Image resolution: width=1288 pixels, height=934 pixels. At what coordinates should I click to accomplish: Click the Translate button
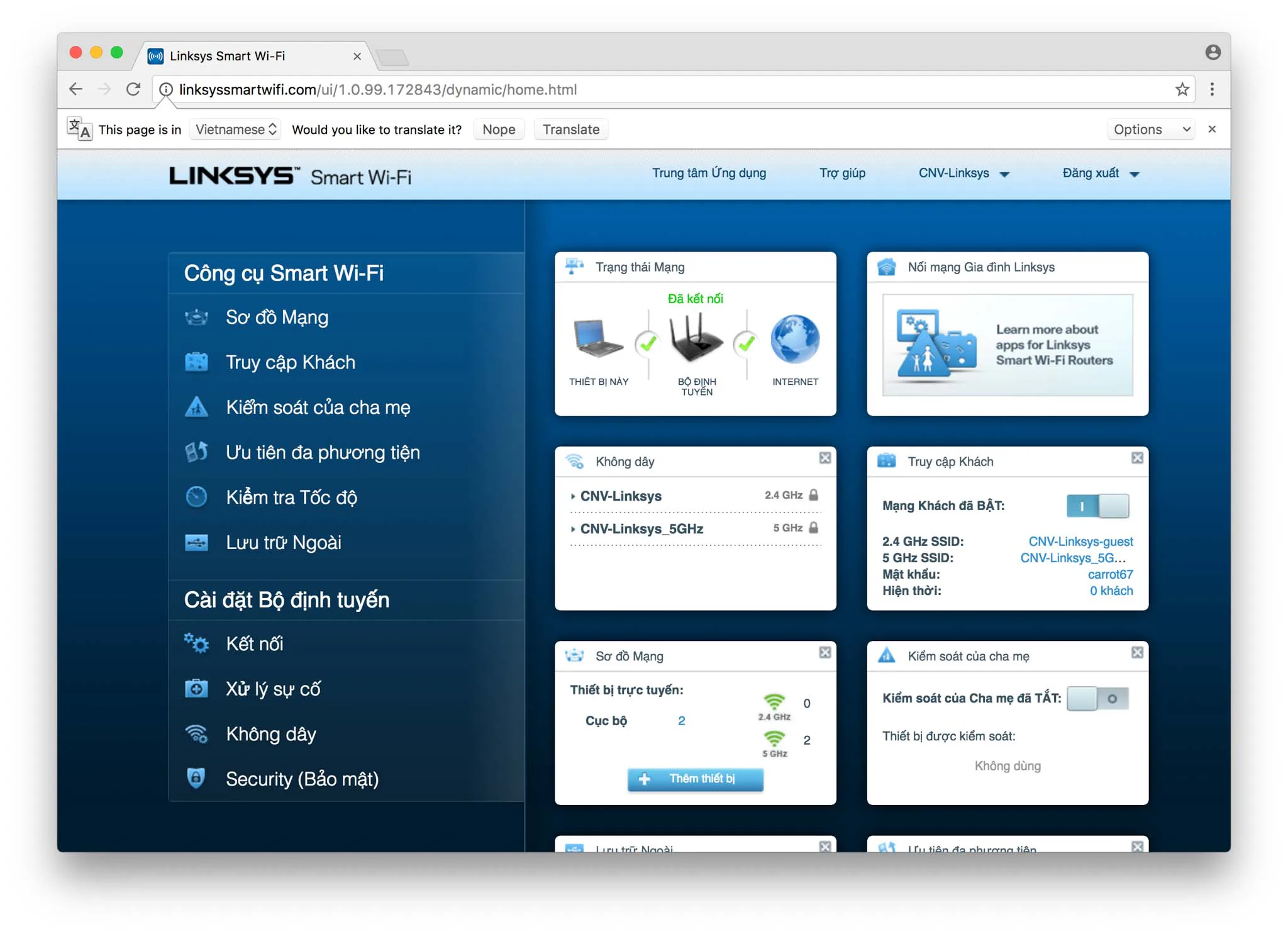click(571, 130)
